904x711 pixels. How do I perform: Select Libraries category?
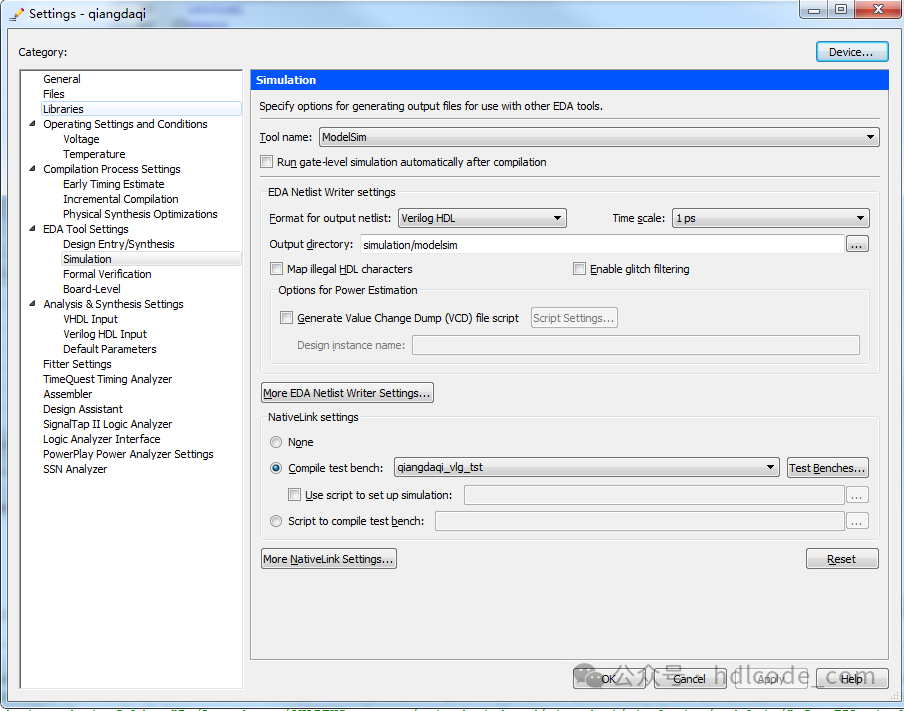coord(63,109)
